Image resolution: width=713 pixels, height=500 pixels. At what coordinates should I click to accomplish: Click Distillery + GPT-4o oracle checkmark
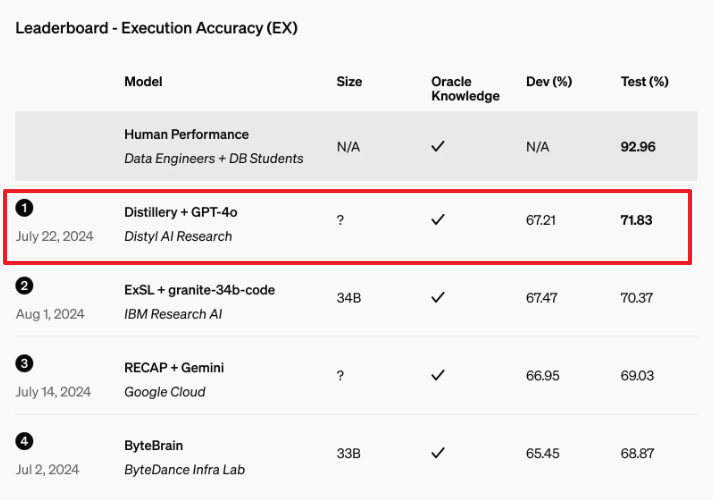tap(438, 220)
